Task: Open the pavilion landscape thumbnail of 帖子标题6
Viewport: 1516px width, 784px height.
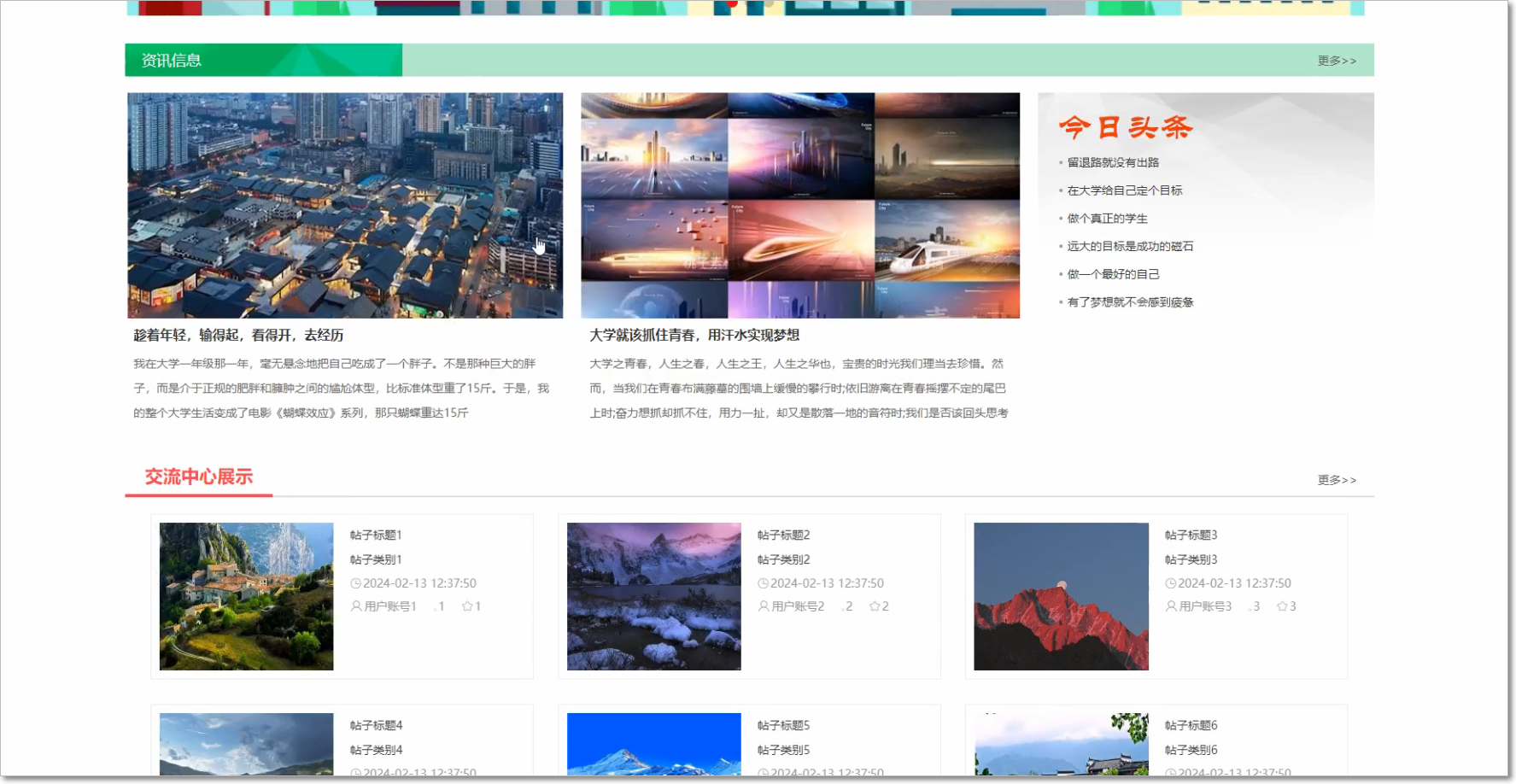Action: (x=1061, y=744)
